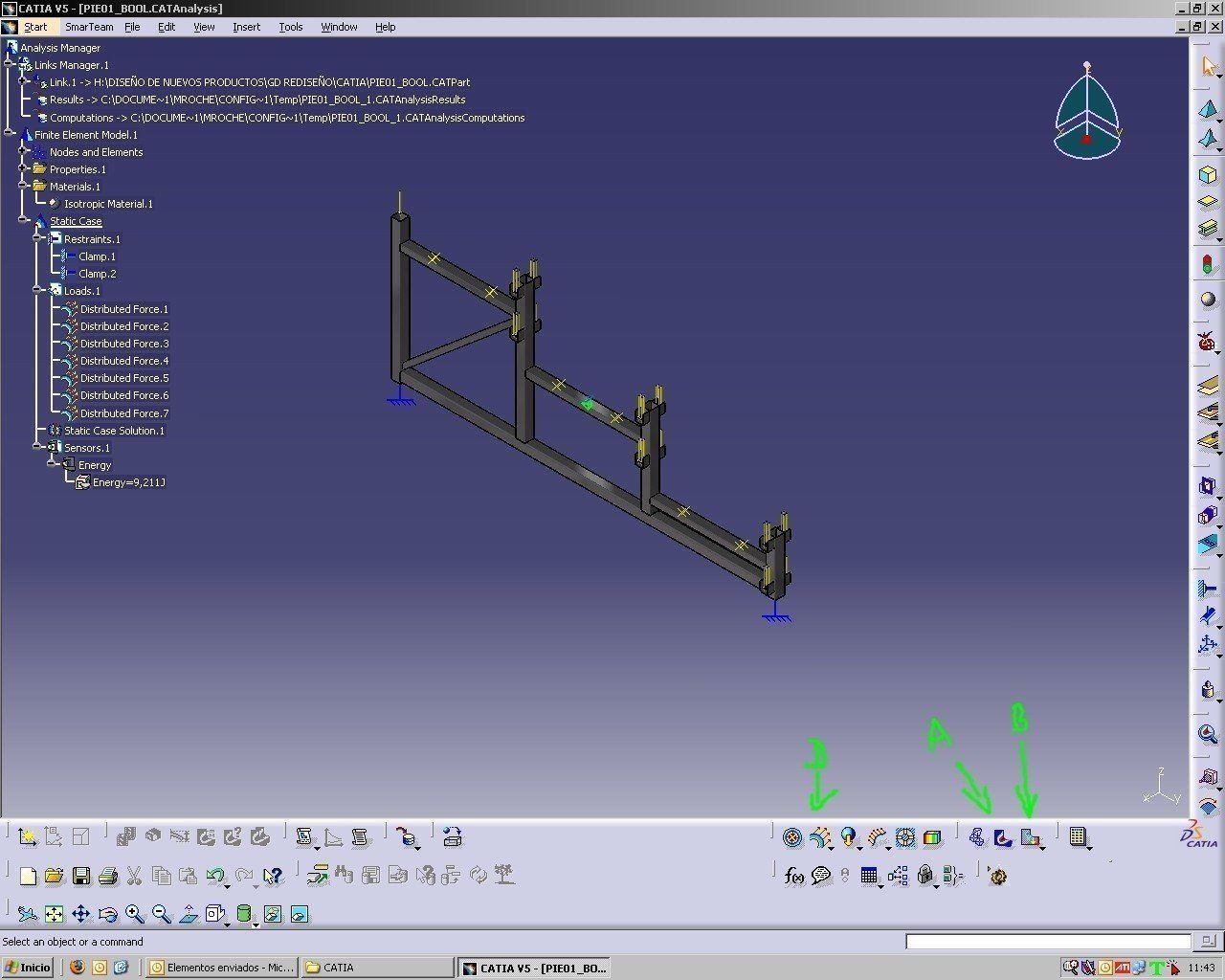The width and height of the screenshot is (1225, 980).
Task: Click the New file icon
Action: click(x=28, y=876)
